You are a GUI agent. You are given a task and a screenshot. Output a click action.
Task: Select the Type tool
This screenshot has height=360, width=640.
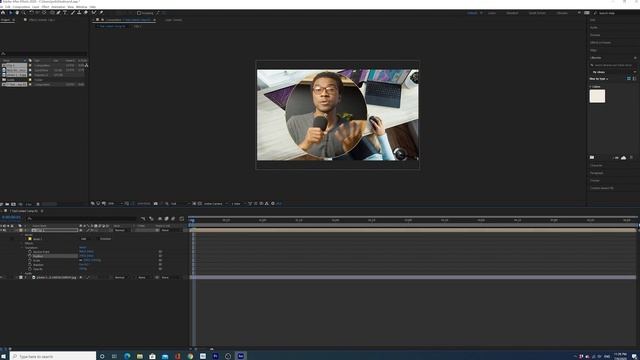[x=65, y=13]
